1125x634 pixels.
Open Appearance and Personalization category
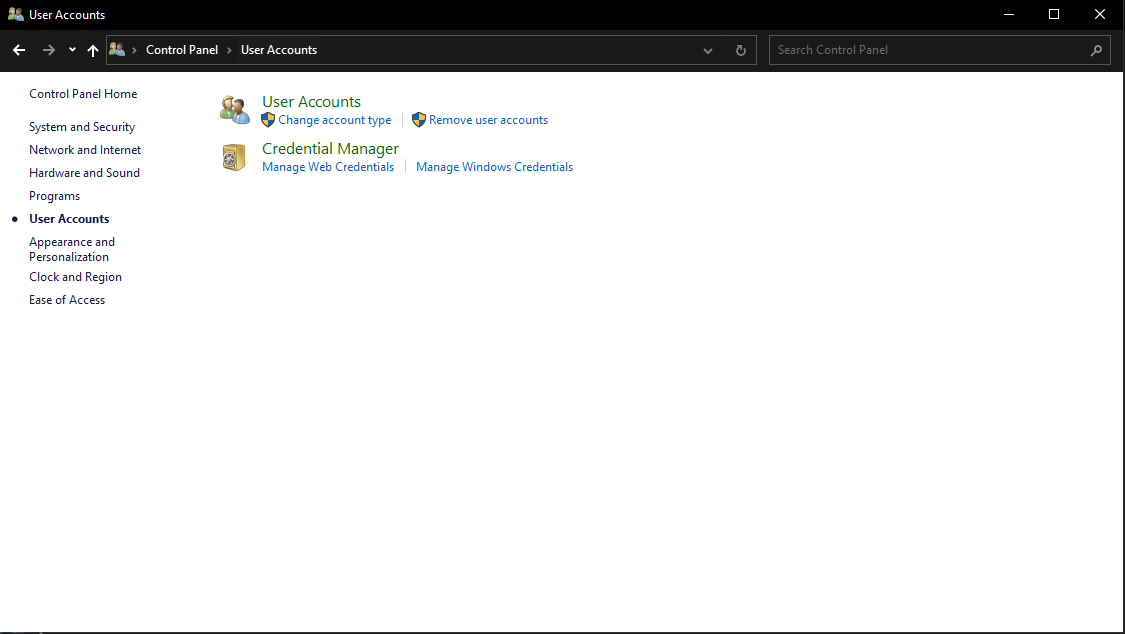[72, 249]
